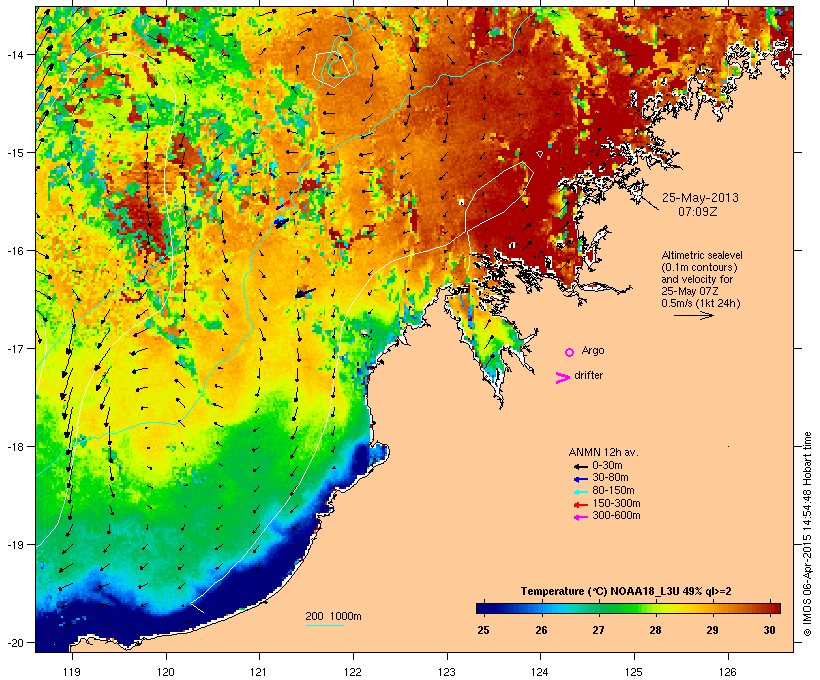
Task: Click the black 0-30m arrow legend
Action: [x=580, y=466]
